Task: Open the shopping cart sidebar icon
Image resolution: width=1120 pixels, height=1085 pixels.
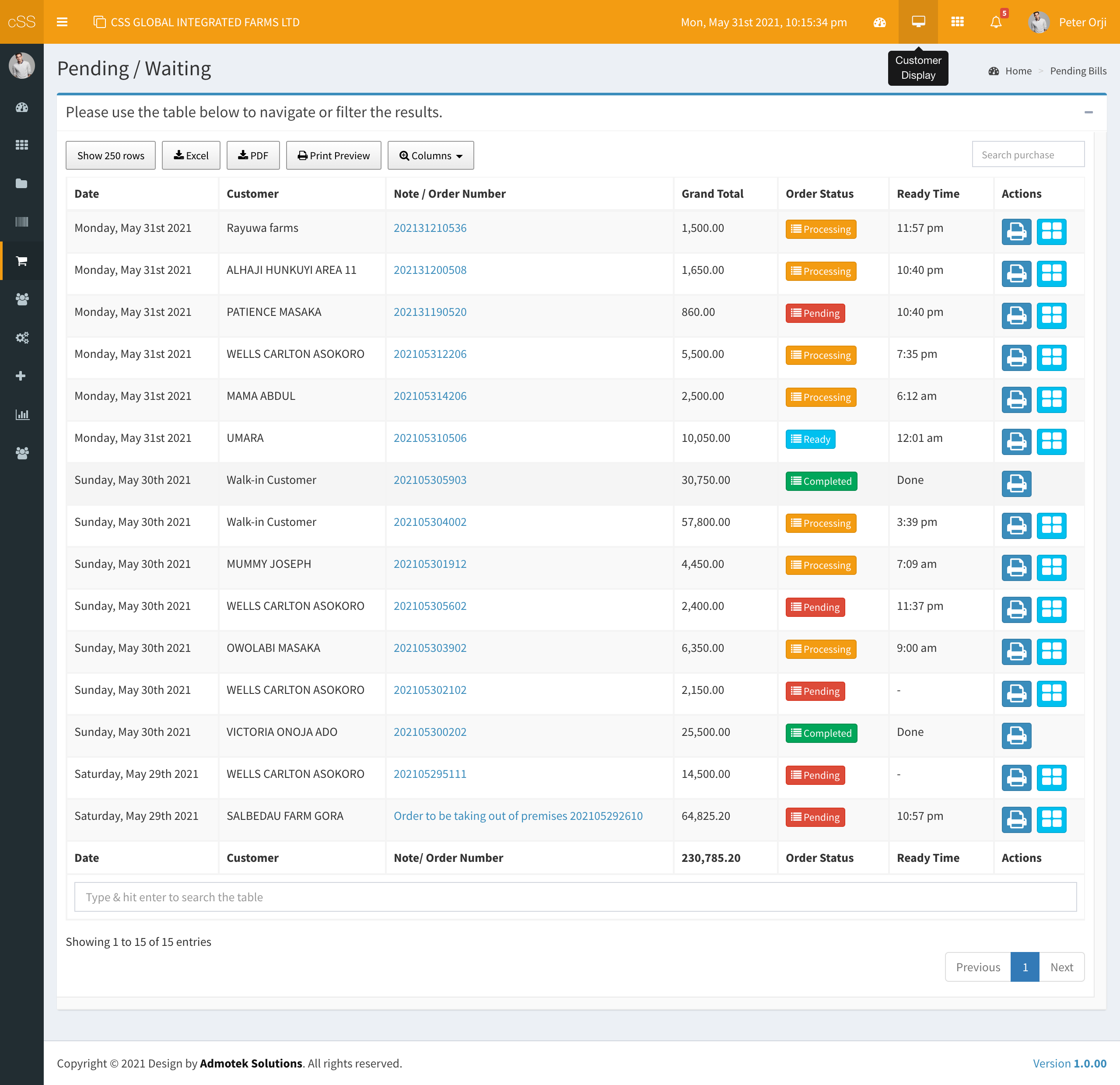Action: (22, 261)
